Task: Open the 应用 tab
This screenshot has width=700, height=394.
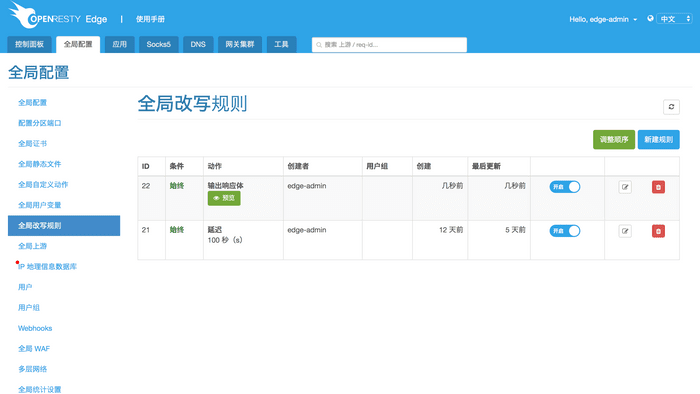Action: pyautogui.click(x=119, y=45)
